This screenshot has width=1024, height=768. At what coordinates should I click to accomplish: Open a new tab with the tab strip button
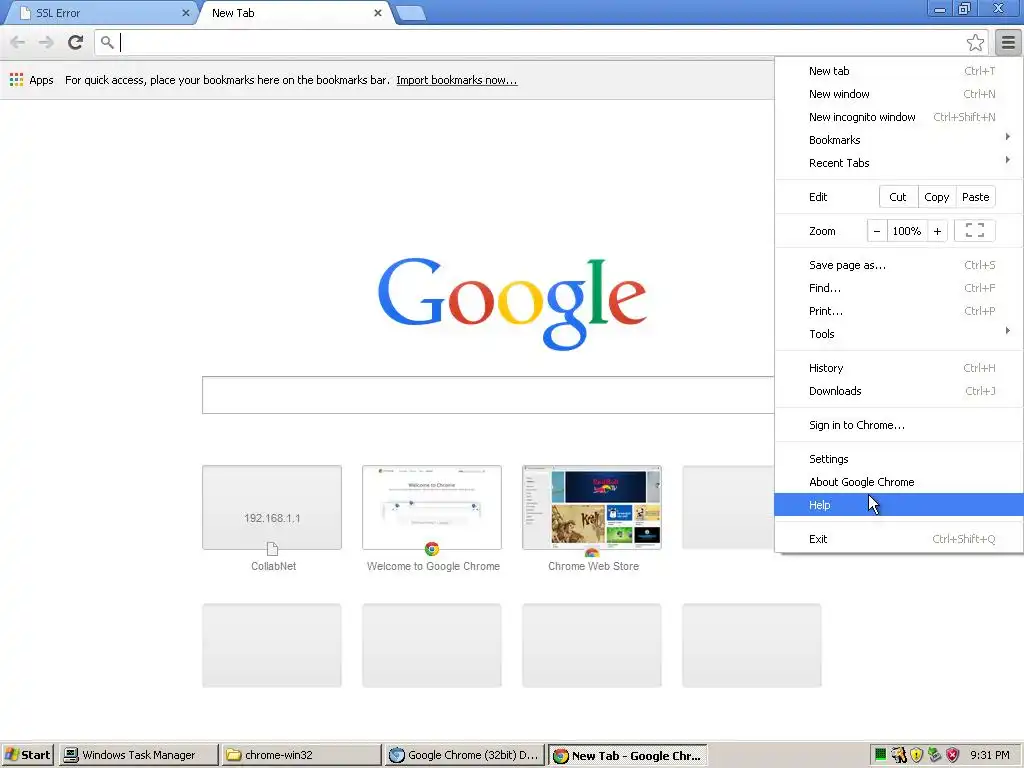tap(411, 13)
